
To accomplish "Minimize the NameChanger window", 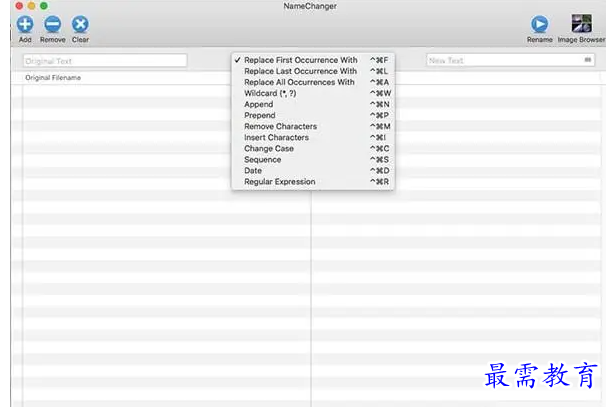I will pos(31,6).
